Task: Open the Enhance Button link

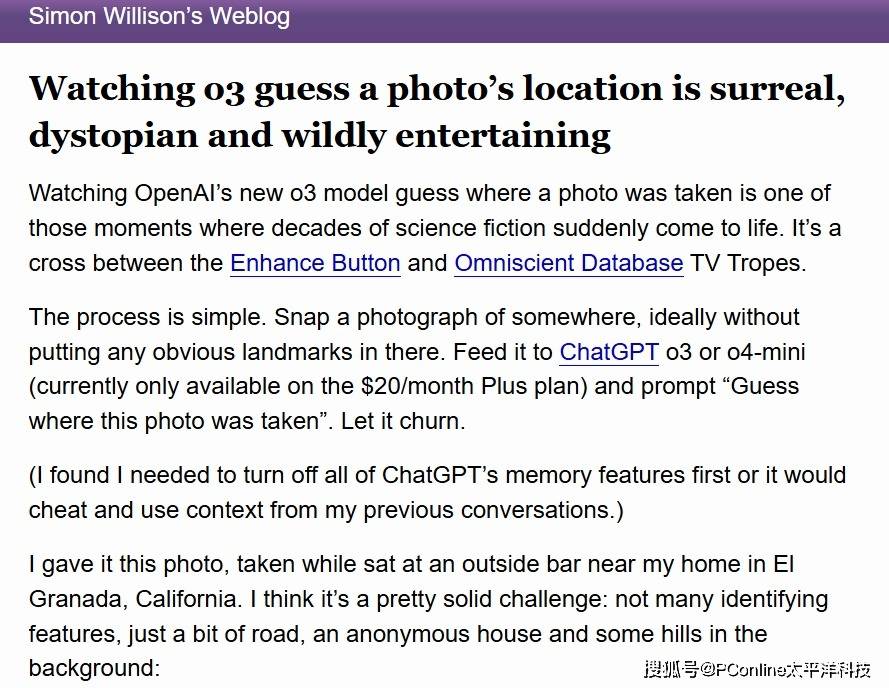Action: [315, 263]
